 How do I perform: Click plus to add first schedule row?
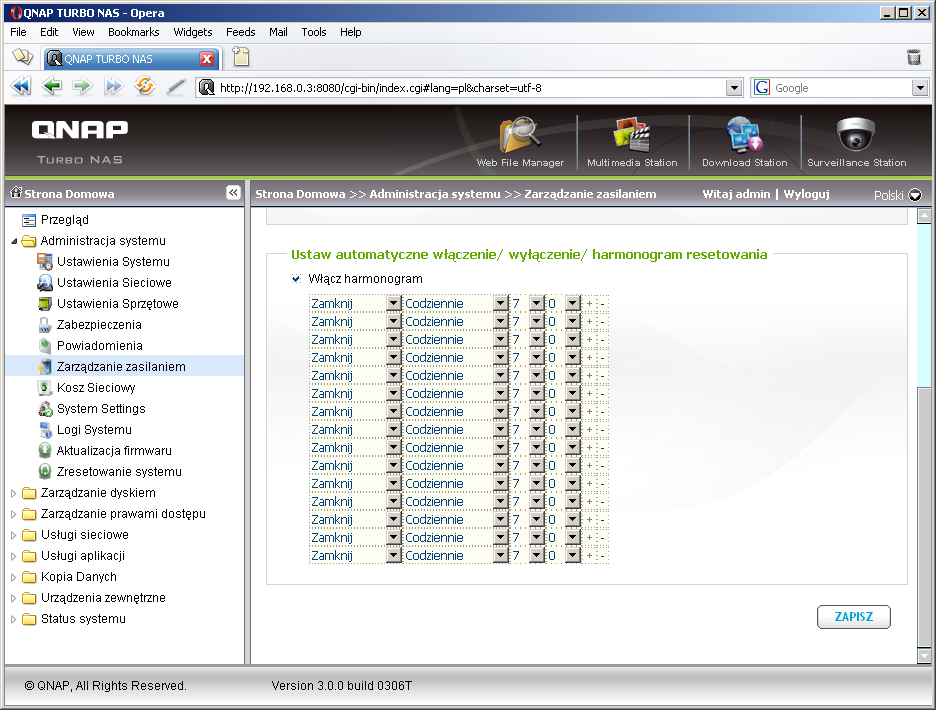(x=589, y=303)
